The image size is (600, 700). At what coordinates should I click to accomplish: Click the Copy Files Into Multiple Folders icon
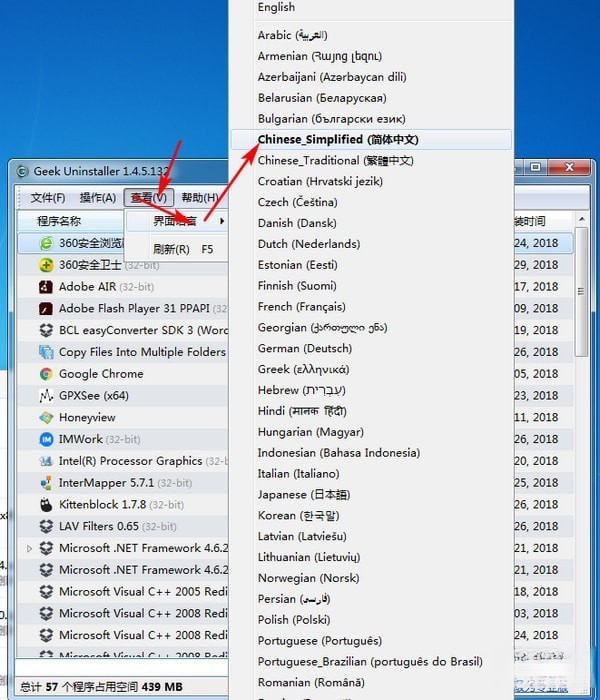(46, 352)
